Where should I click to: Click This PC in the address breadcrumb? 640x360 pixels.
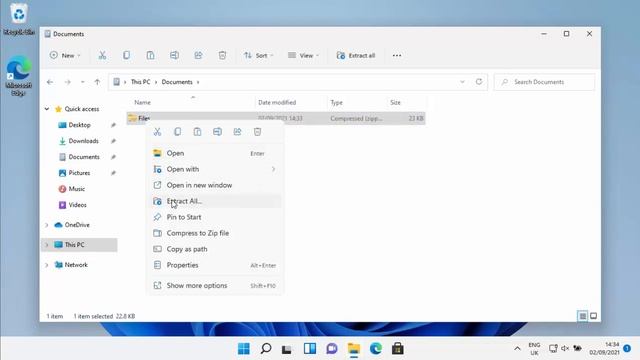pyautogui.click(x=140, y=82)
